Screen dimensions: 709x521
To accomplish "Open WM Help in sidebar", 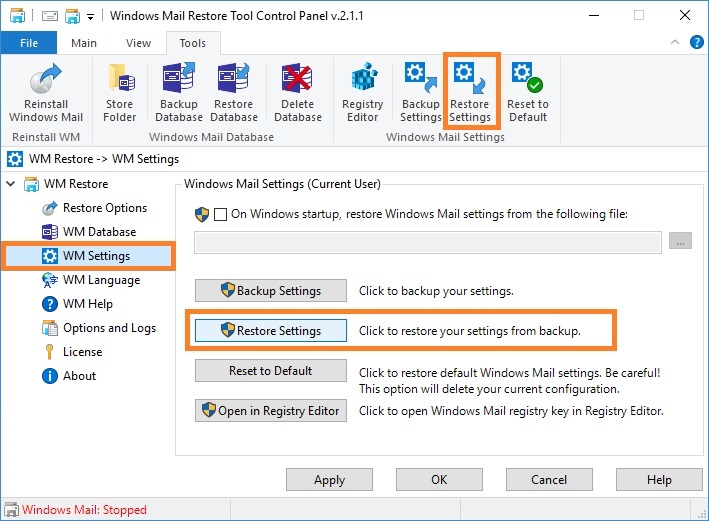I will point(77,304).
